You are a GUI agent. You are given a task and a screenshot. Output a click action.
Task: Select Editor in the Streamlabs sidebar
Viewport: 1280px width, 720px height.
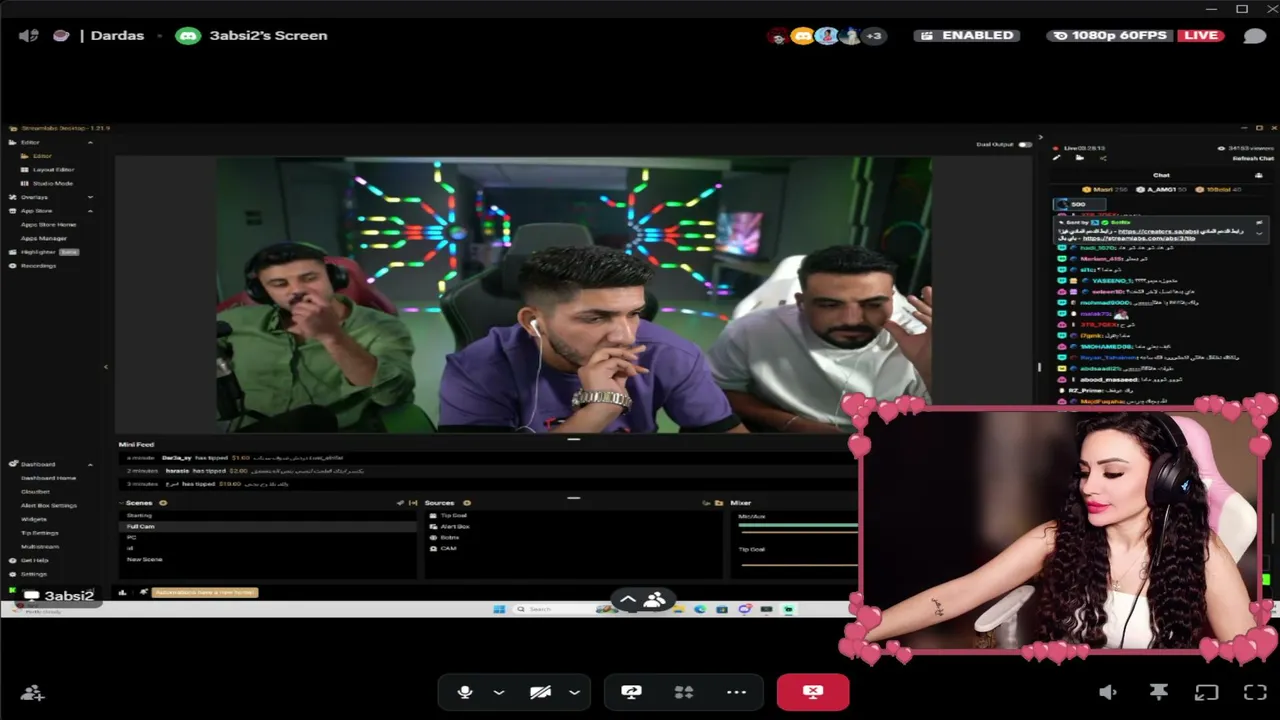42,156
